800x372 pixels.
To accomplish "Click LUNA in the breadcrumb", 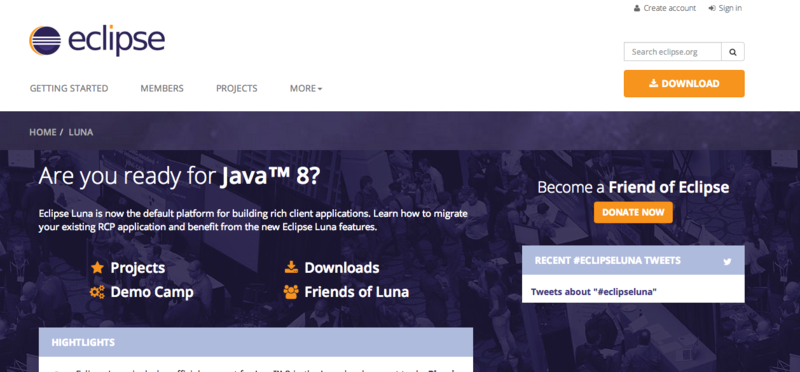I will click(81, 132).
